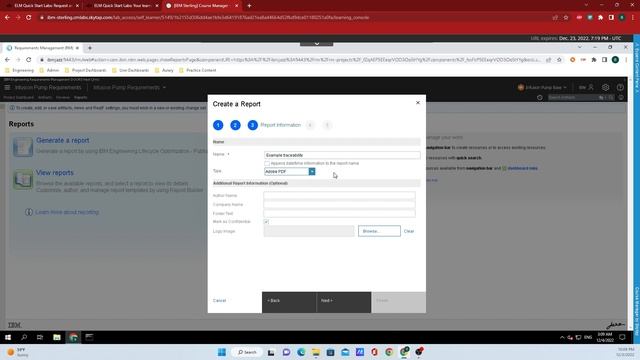Close the Create a Report dialog

[418, 102]
